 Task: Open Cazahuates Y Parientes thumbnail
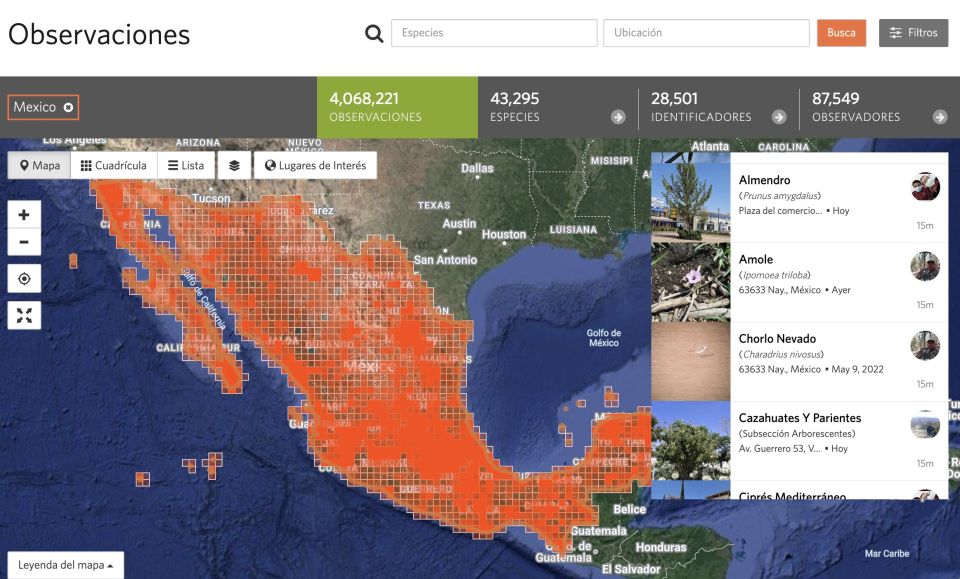(691, 441)
